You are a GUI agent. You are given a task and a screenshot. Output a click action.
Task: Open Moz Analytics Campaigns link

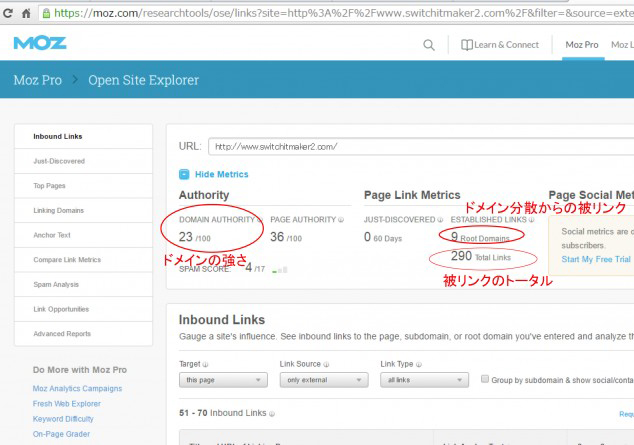[x=77, y=388]
